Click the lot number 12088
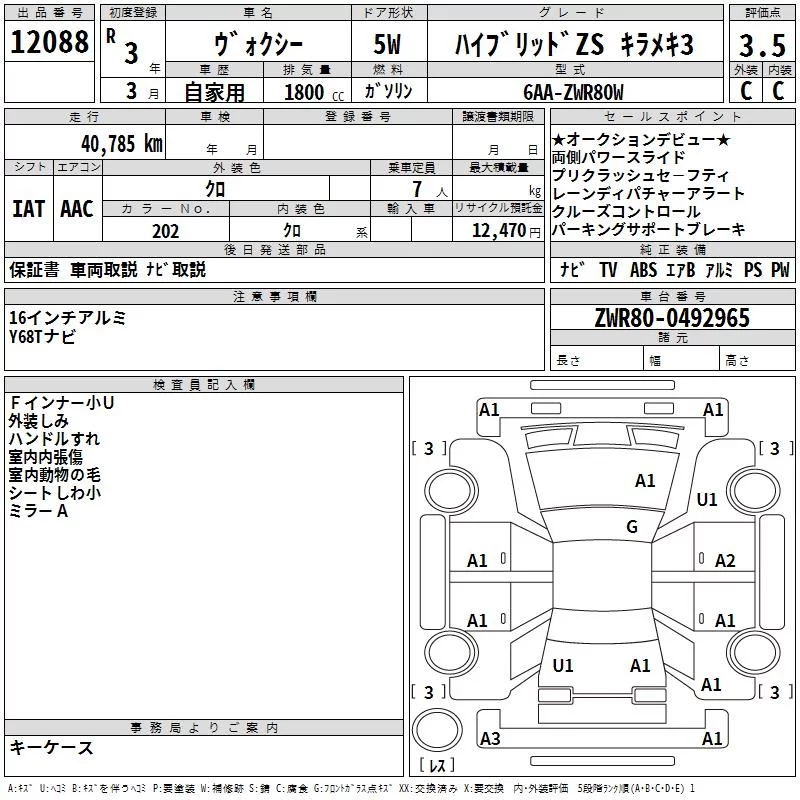The image size is (800, 800). tap(49, 42)
